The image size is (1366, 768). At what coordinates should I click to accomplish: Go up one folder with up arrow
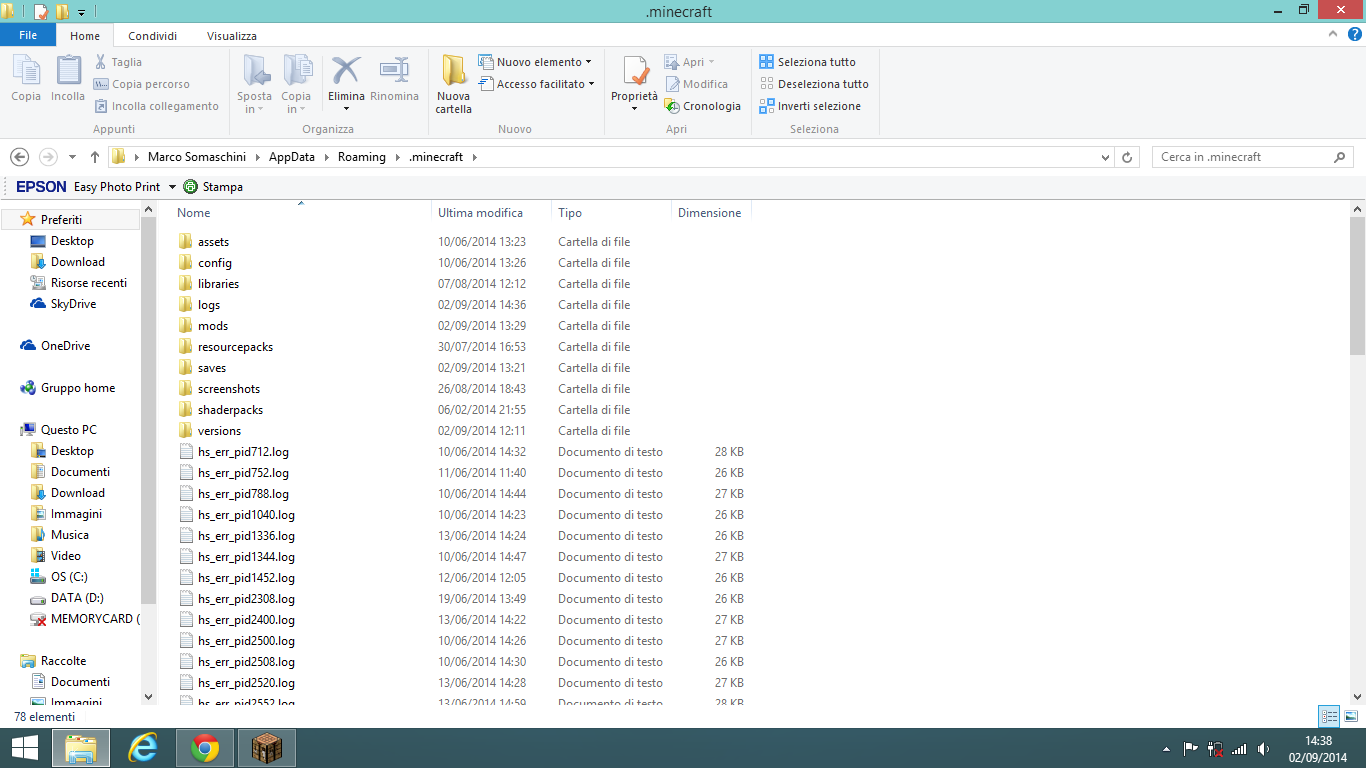(95, 157)
